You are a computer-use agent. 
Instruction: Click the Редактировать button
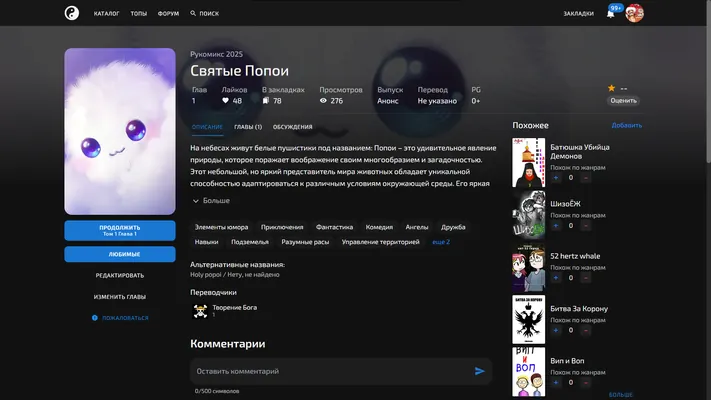point(120,275)
